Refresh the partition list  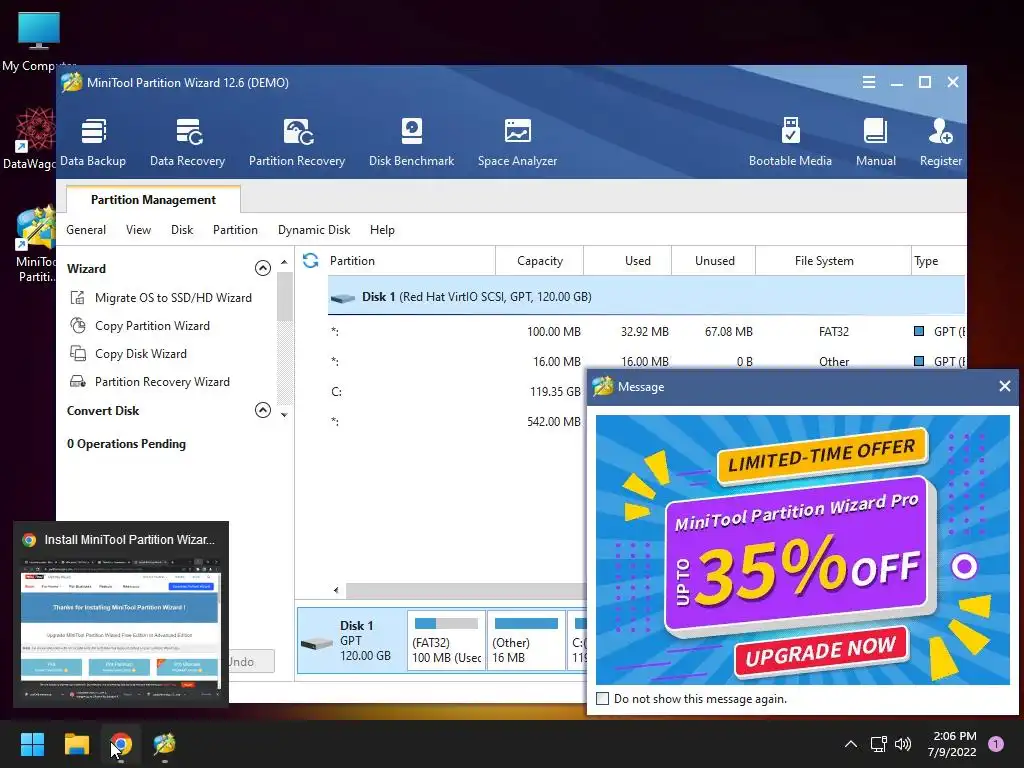click(x=311, y=261)
